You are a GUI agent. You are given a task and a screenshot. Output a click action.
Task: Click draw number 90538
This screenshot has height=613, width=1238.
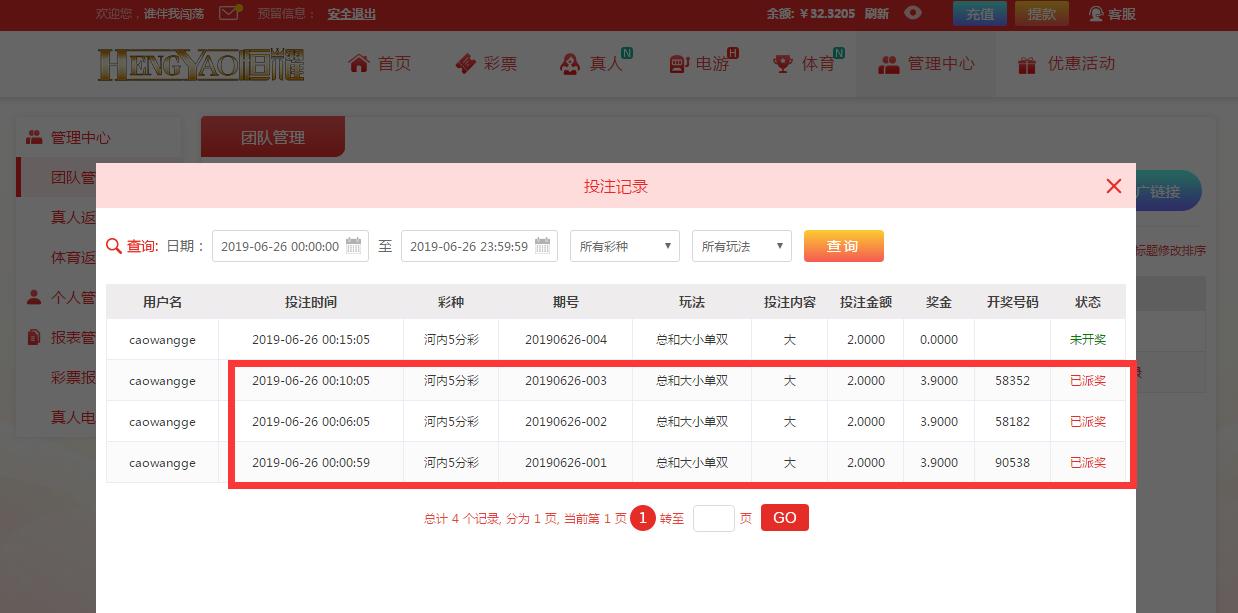pos(1012,463)
